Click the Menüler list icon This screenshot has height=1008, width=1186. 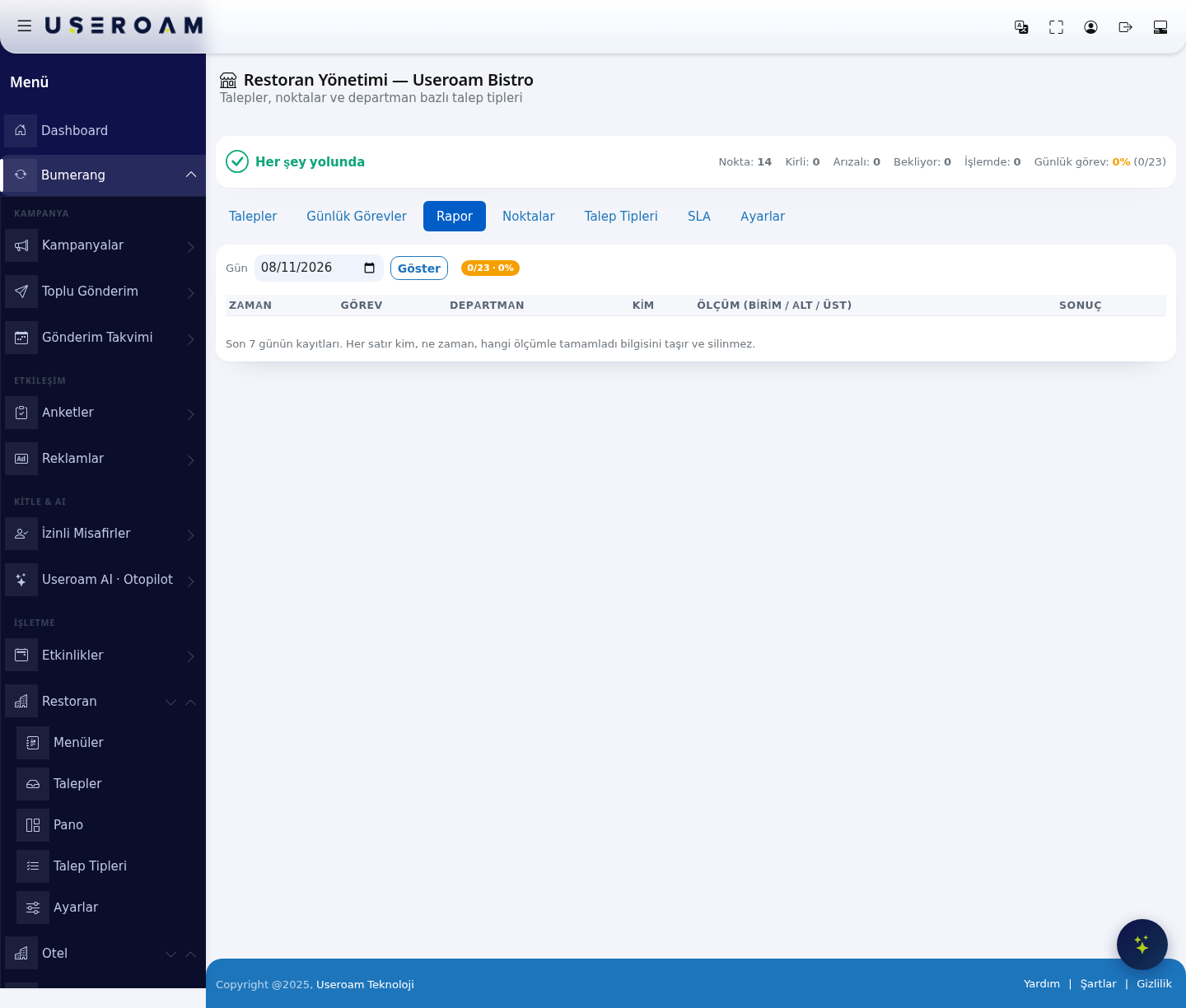pos(33,743)
